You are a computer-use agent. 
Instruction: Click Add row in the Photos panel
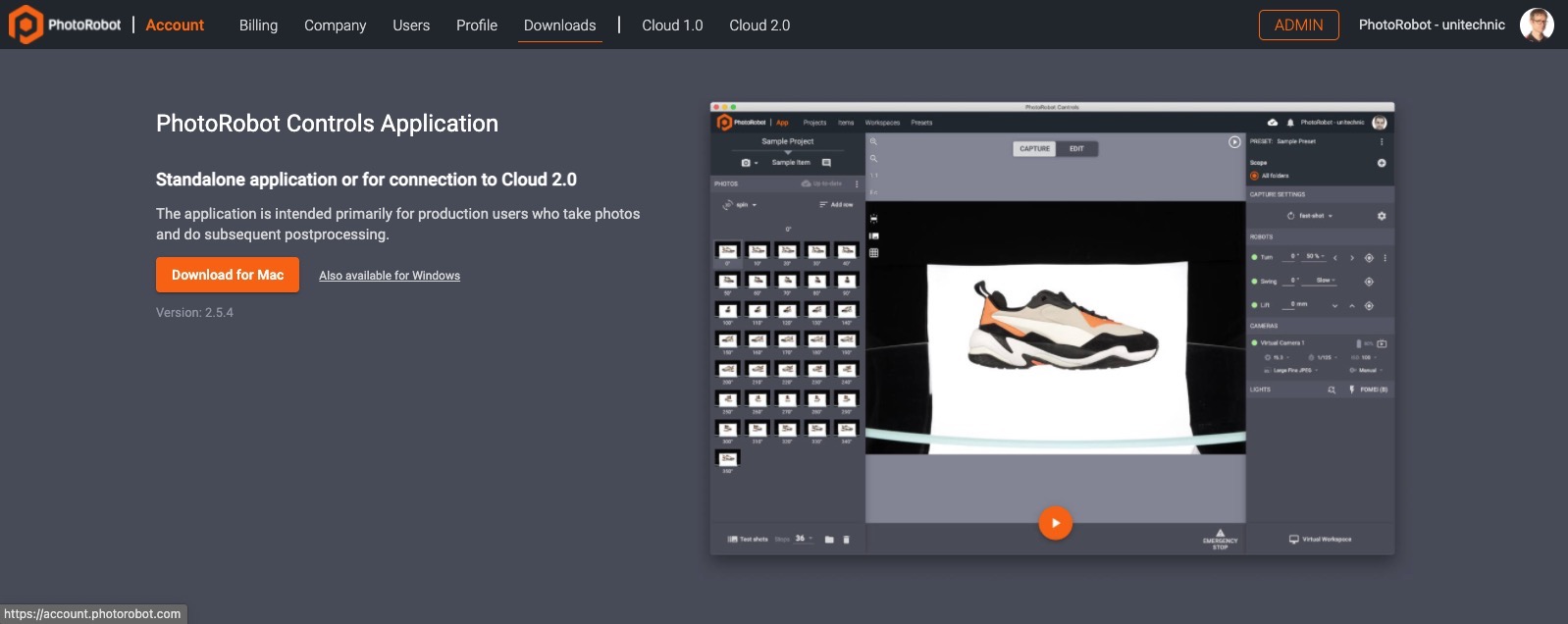(x=836, y=205)
